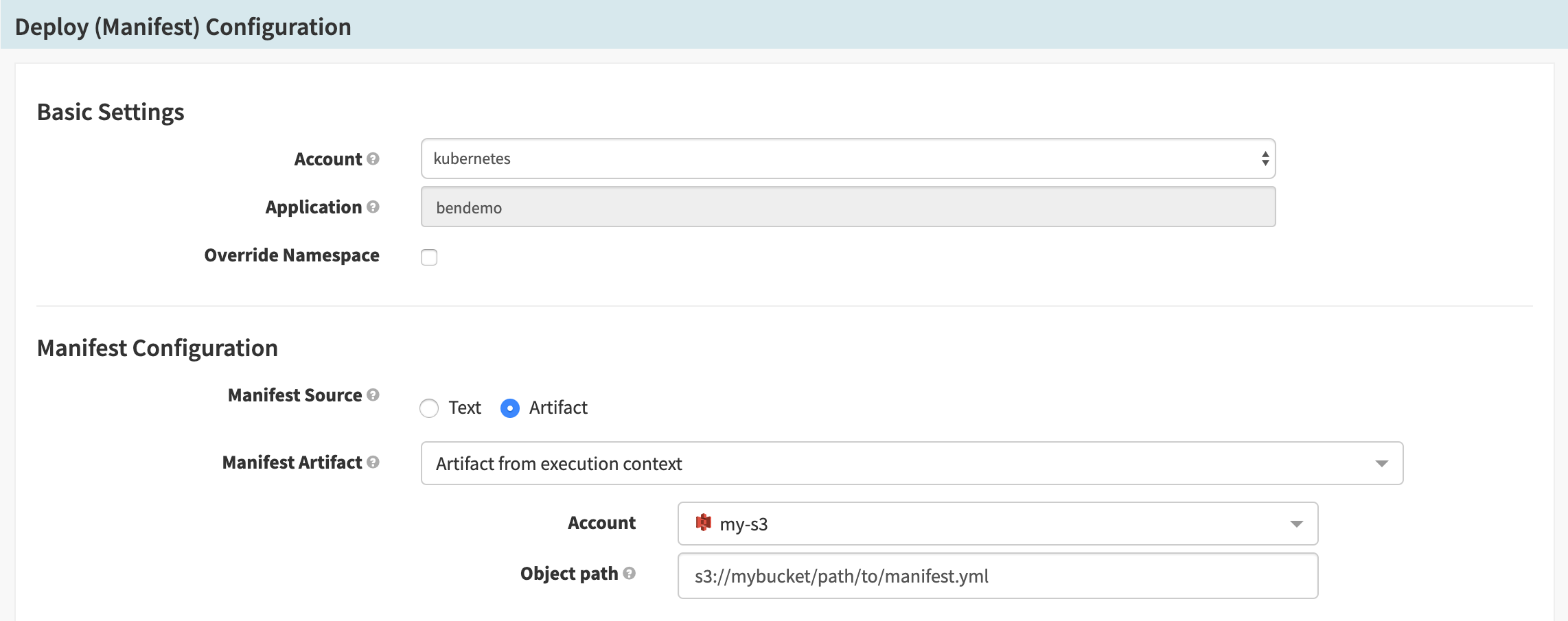Click the Artifact from execution context selection

(559, 463)
